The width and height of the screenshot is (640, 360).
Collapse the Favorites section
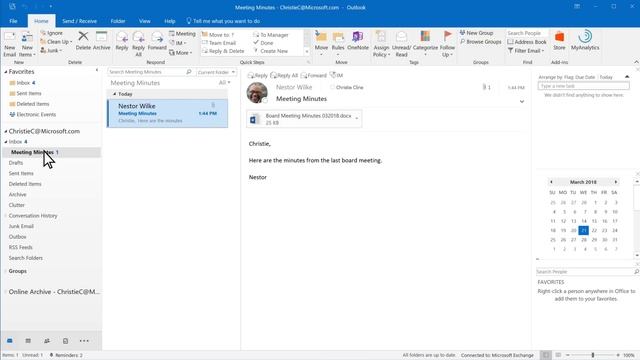pyautogui.click(x=6, y=72)
